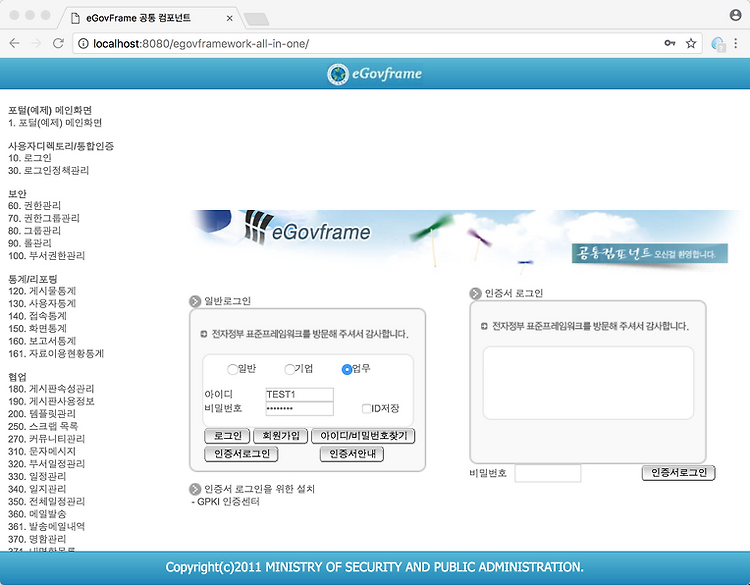The height and width of the screenshot is (585, 750).
Task: Open menu 150. 화면통계
Action: point(37,329)
